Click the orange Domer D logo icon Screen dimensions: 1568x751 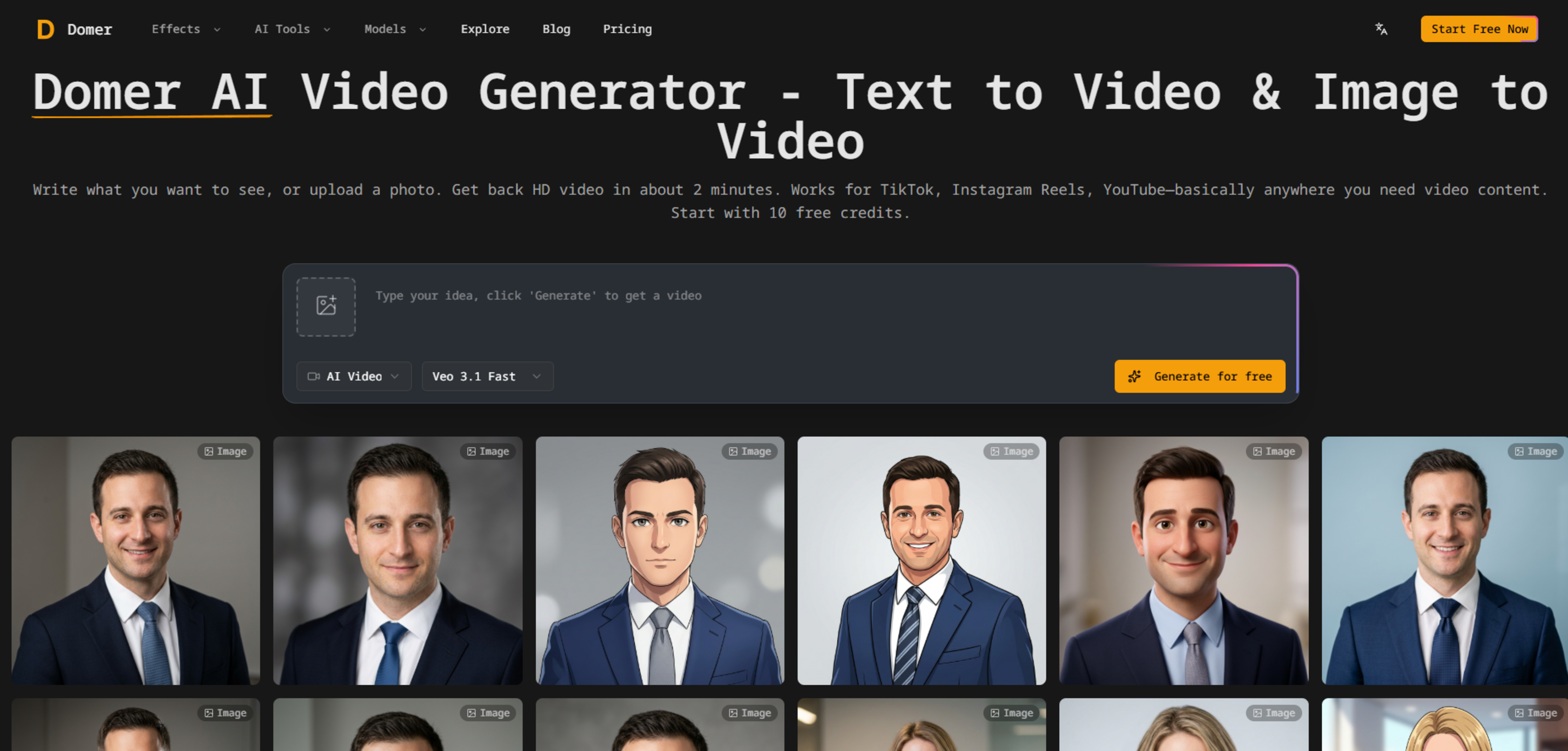coord(46,29)
